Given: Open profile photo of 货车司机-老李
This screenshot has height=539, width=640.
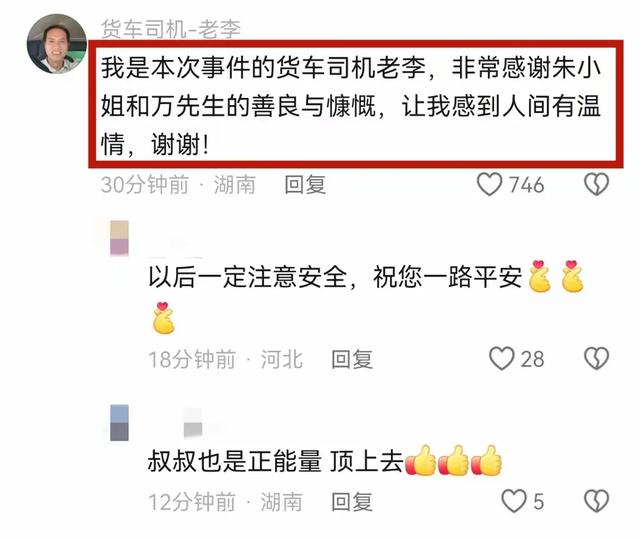Looking at the screenshot, I should point(57,44).
